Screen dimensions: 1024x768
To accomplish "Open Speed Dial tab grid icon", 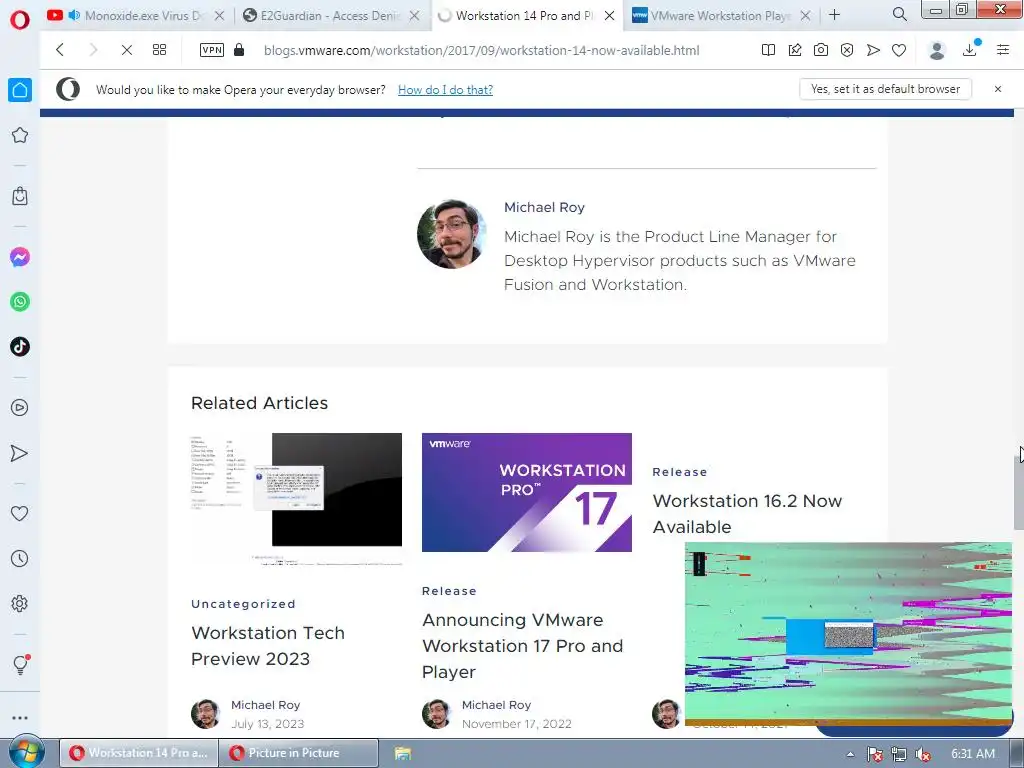I will pos(159,50).
